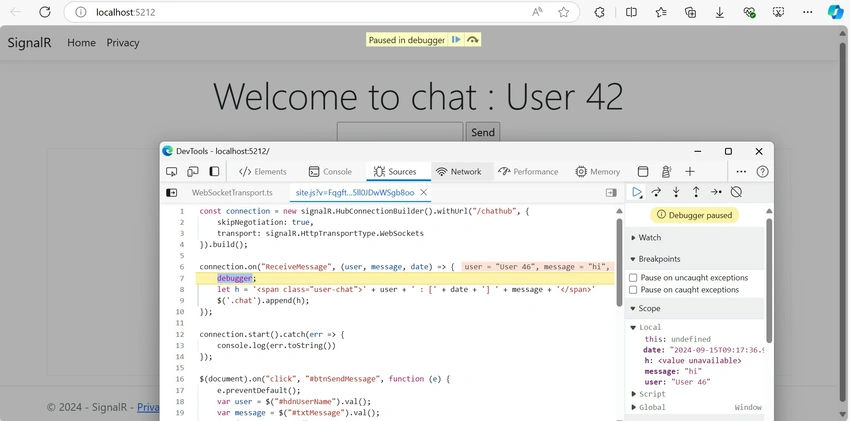Image resolution: width=850 pixels, height=421 pixels.
Task: Toggle device emulation icon in DevTools
Action: (192, 172)
